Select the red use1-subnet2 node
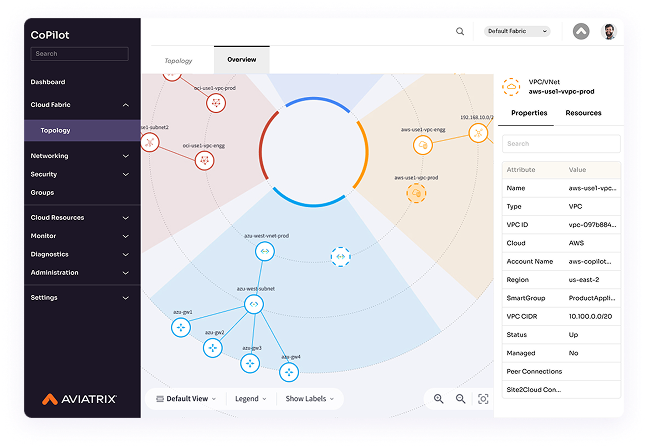This screenshot has width=648, height=448. point(150,143)
